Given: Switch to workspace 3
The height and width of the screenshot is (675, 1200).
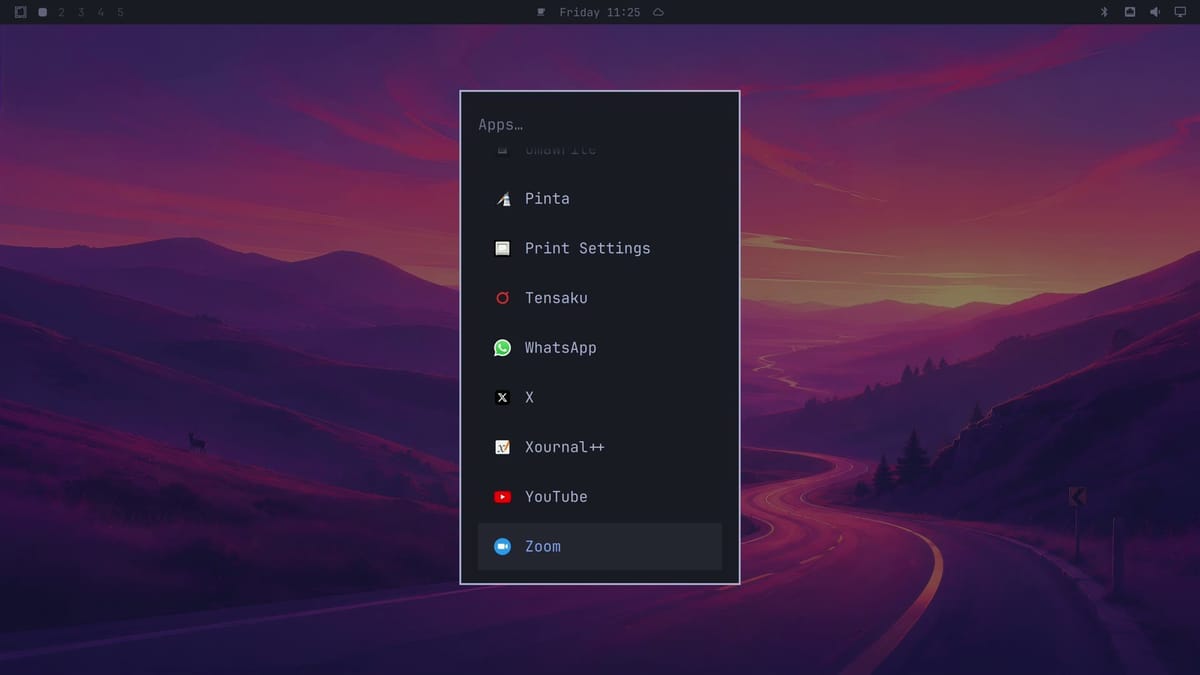Looking at the screenshot, I should [x=81, y=12].
